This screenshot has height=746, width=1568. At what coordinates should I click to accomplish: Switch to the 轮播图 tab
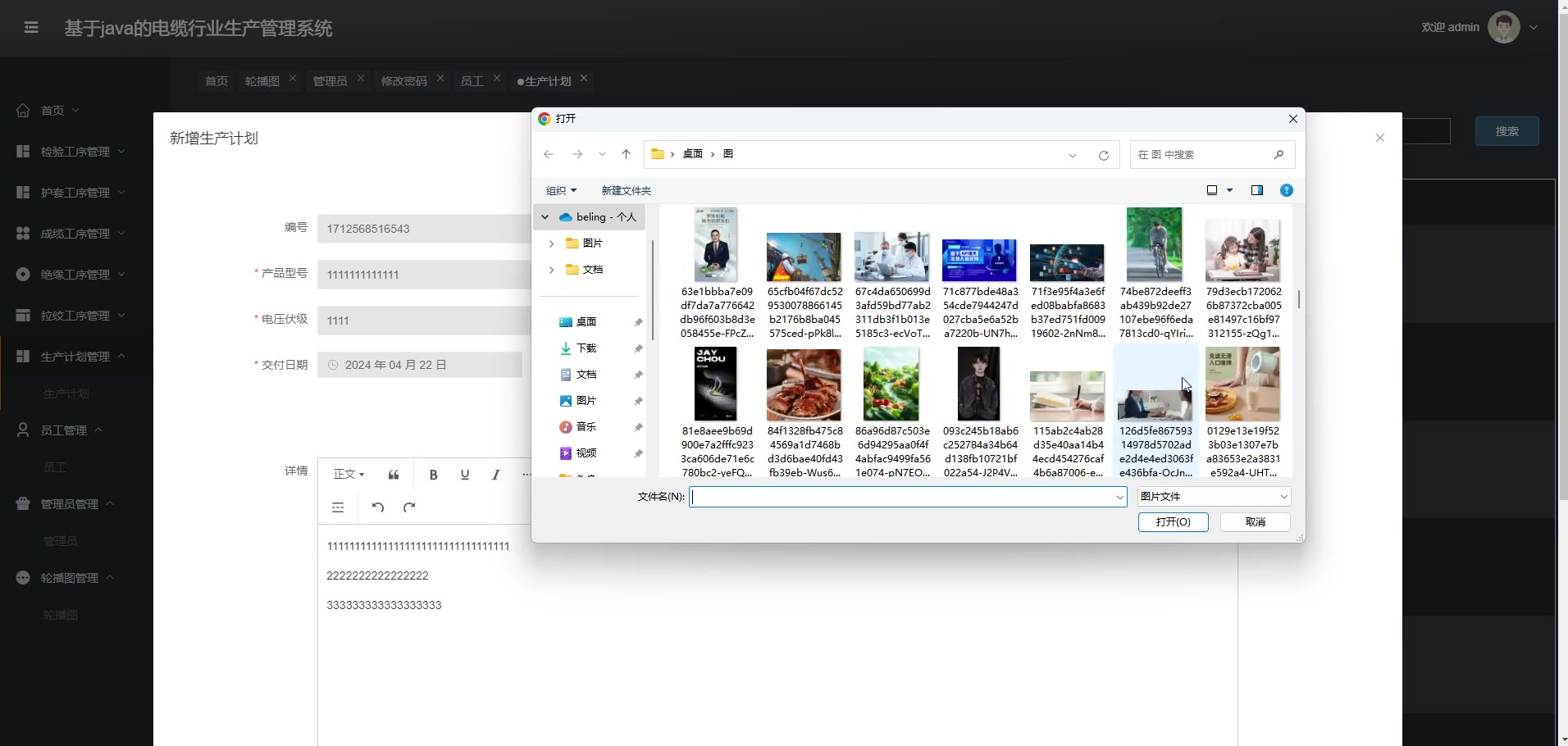pos(262,81)
